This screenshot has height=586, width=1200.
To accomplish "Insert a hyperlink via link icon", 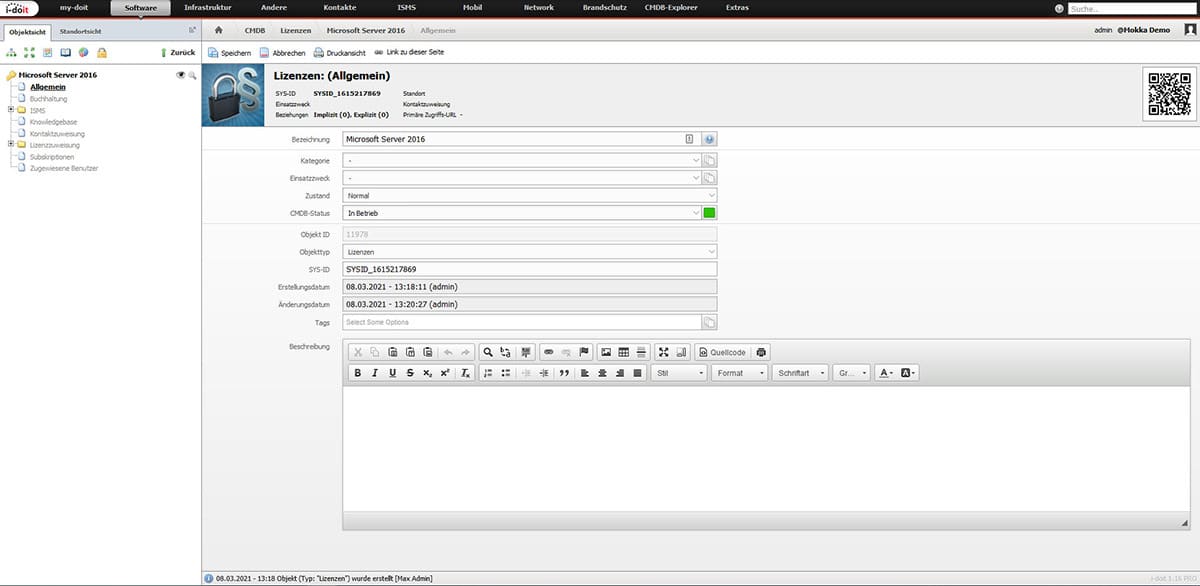I will coord(548,352).
